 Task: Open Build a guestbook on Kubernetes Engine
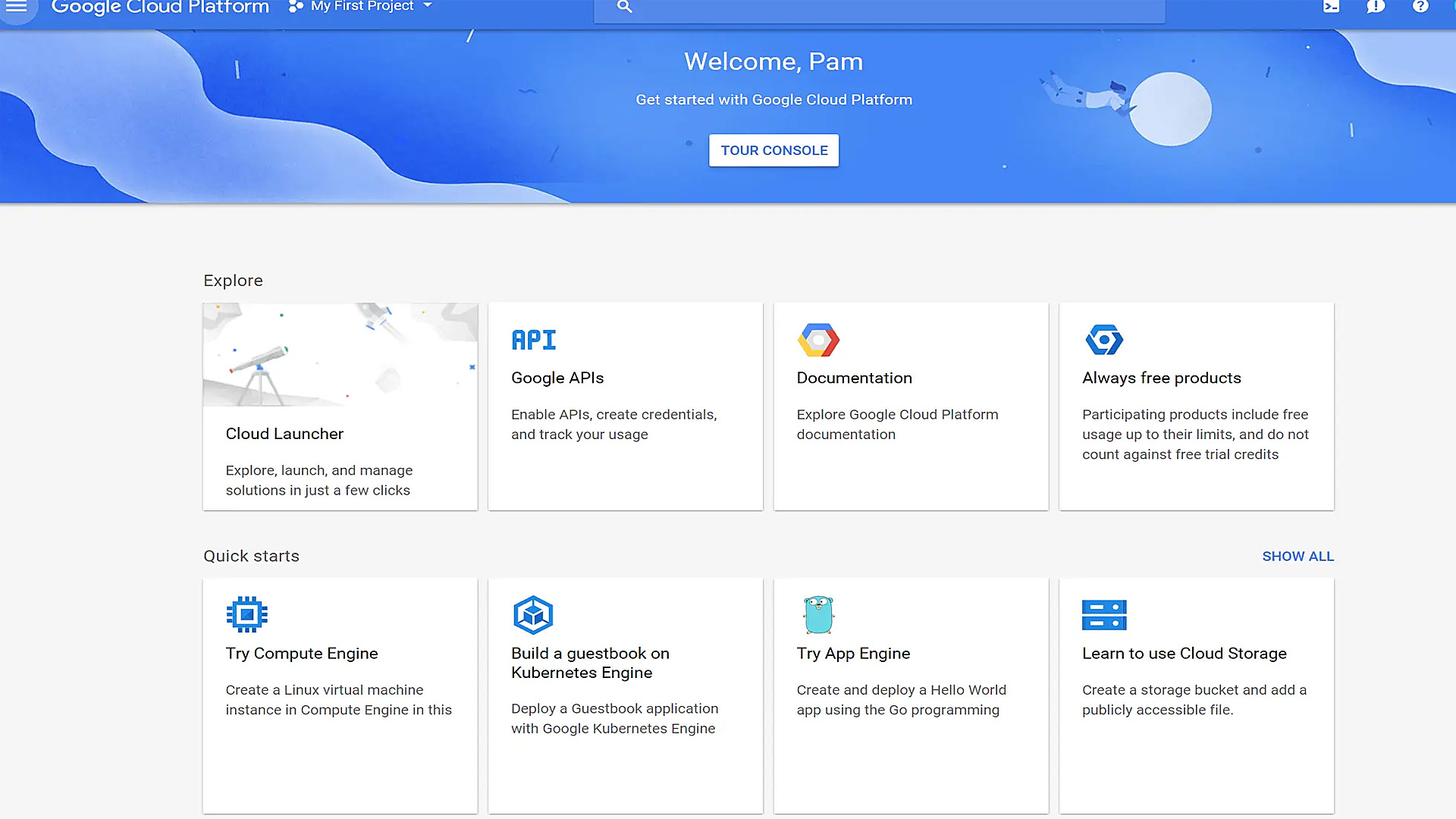(590, 663)
